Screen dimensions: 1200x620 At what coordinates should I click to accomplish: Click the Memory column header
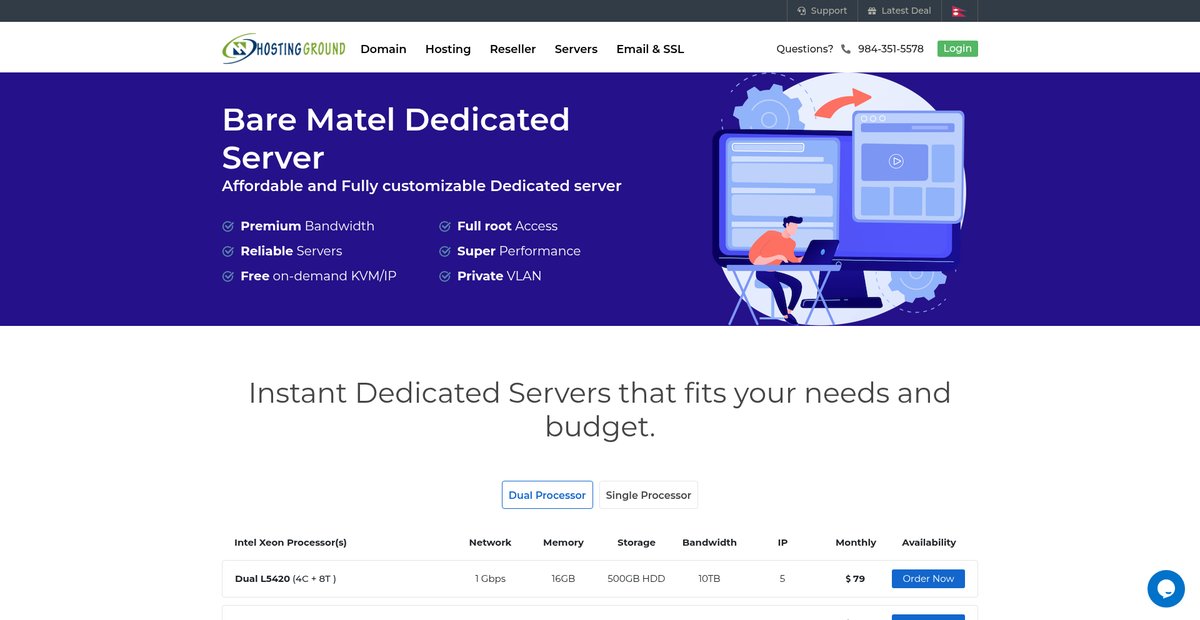563,543
